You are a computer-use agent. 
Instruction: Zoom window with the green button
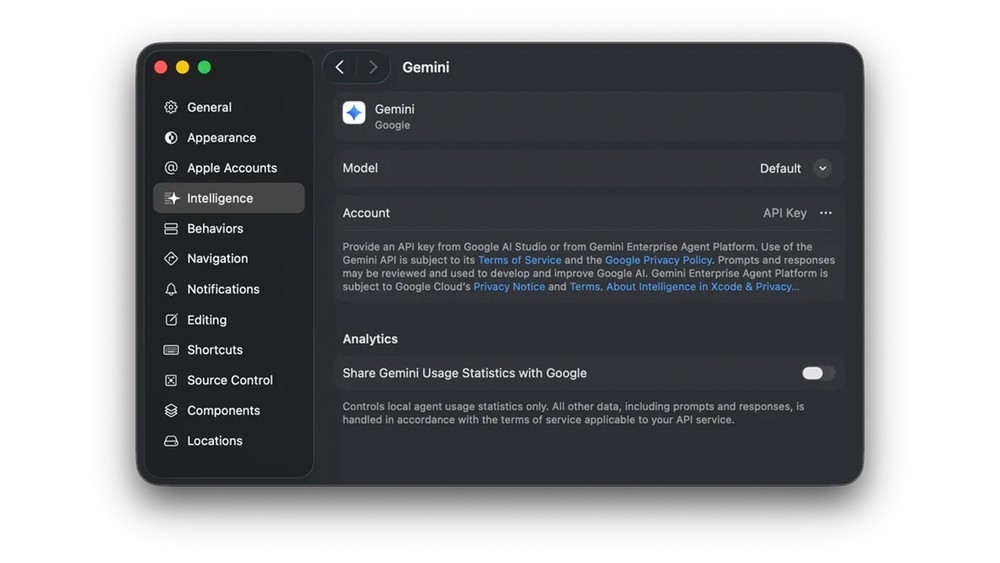[x=204, y=67]
